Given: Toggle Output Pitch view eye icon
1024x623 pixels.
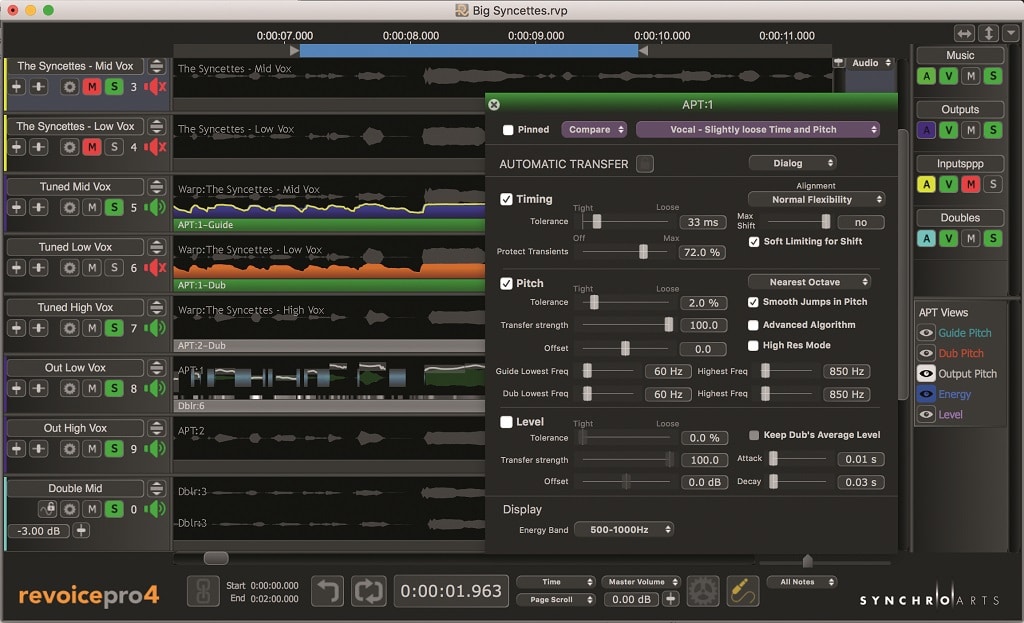Looking at the screenshot, I should (926, 374).
